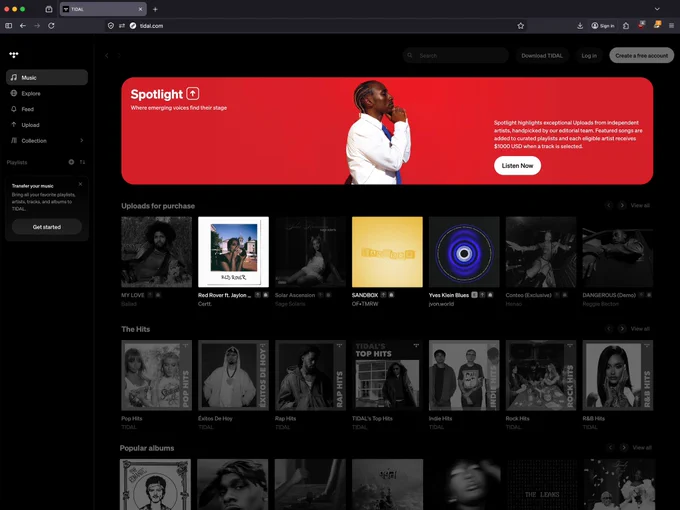The width and height of the screenshot is (680, 510).
Task: Click the tracking protection shield icon
Action: click(x=111, y=26)
